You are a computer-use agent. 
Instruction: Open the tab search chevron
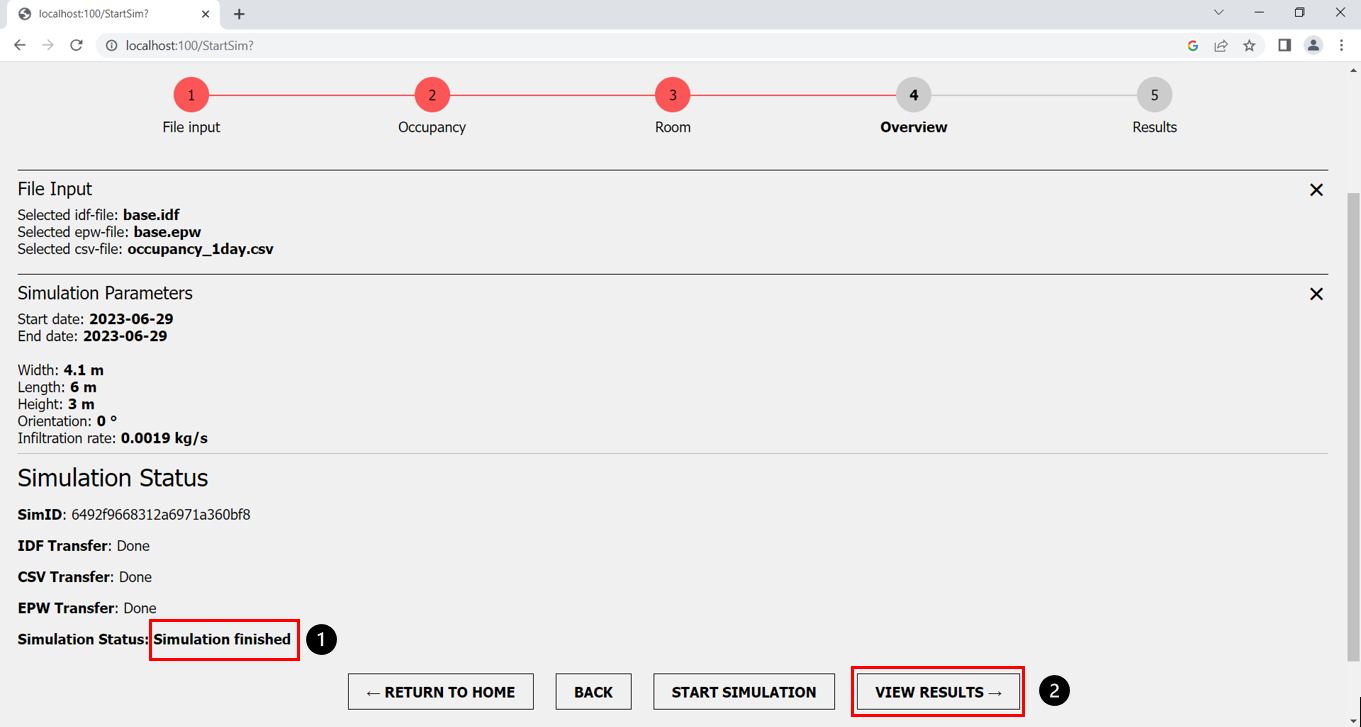tap(1219, 13)
